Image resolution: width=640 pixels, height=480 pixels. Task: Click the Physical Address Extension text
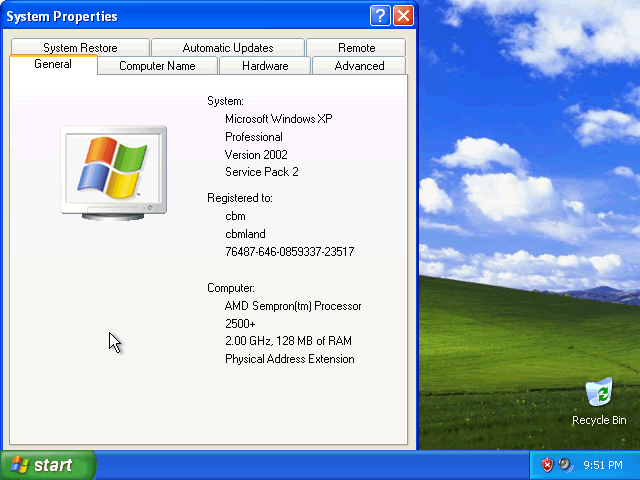tap(289, 359)
